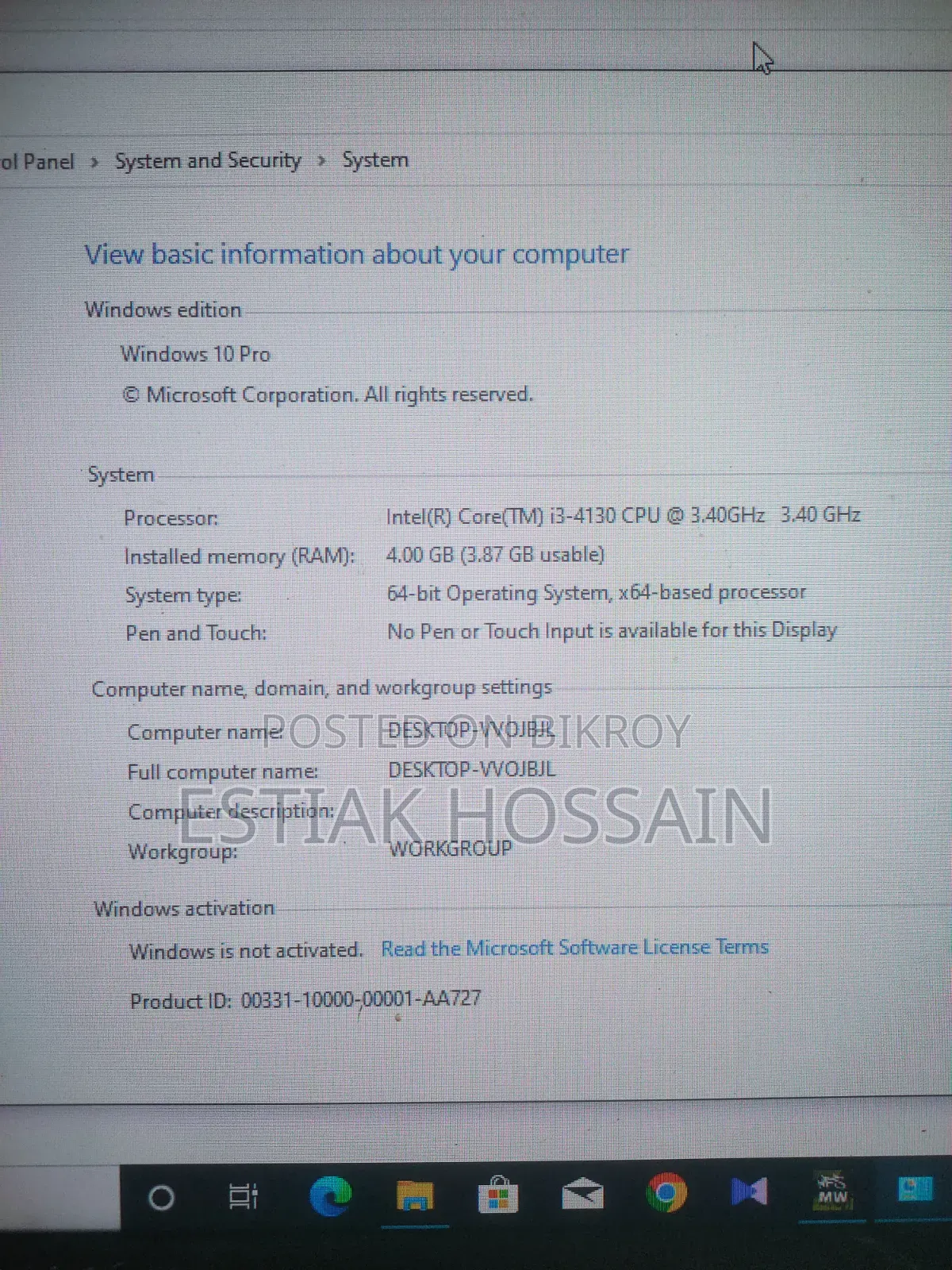
Task: Go to Control Panel breadcrumb
Action: (x=36, y=162)
